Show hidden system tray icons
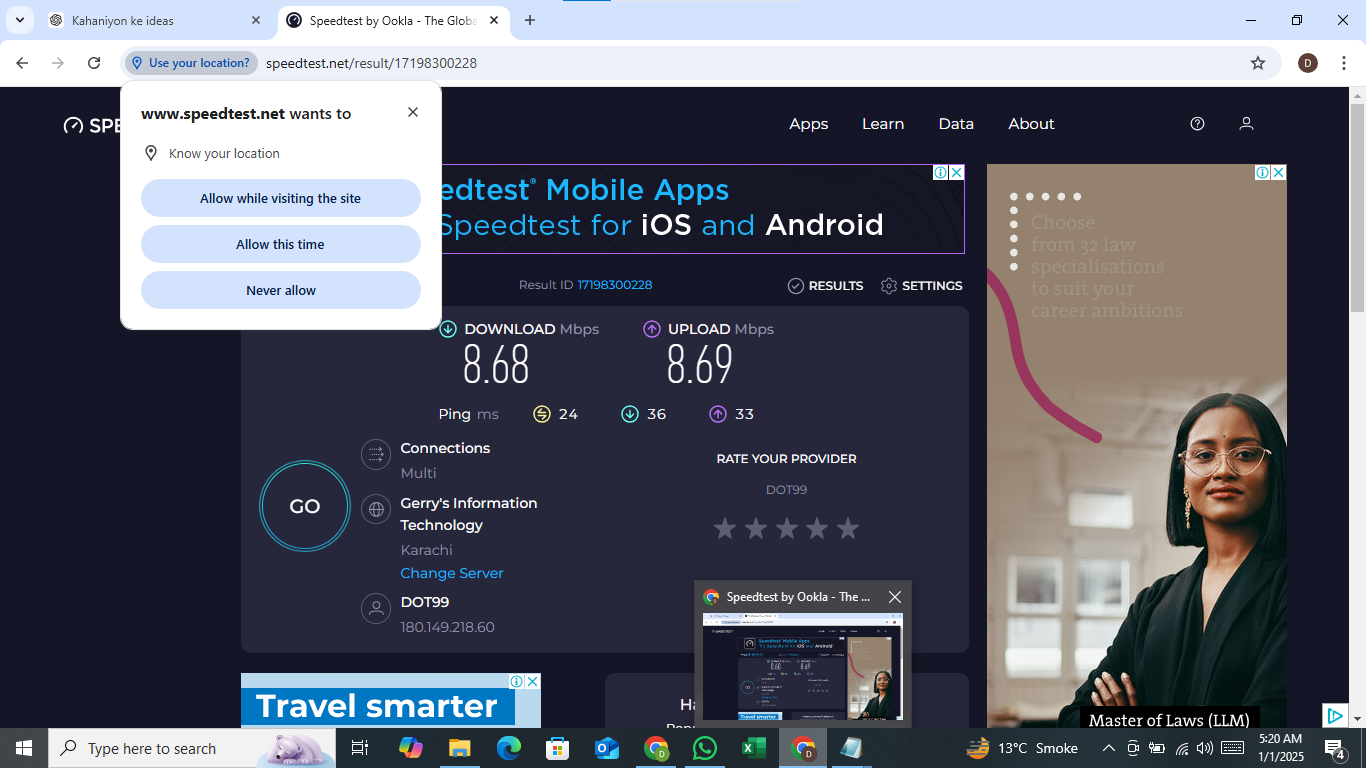The height and width of the screenshot is (768, 1366). pos(1109,748)
